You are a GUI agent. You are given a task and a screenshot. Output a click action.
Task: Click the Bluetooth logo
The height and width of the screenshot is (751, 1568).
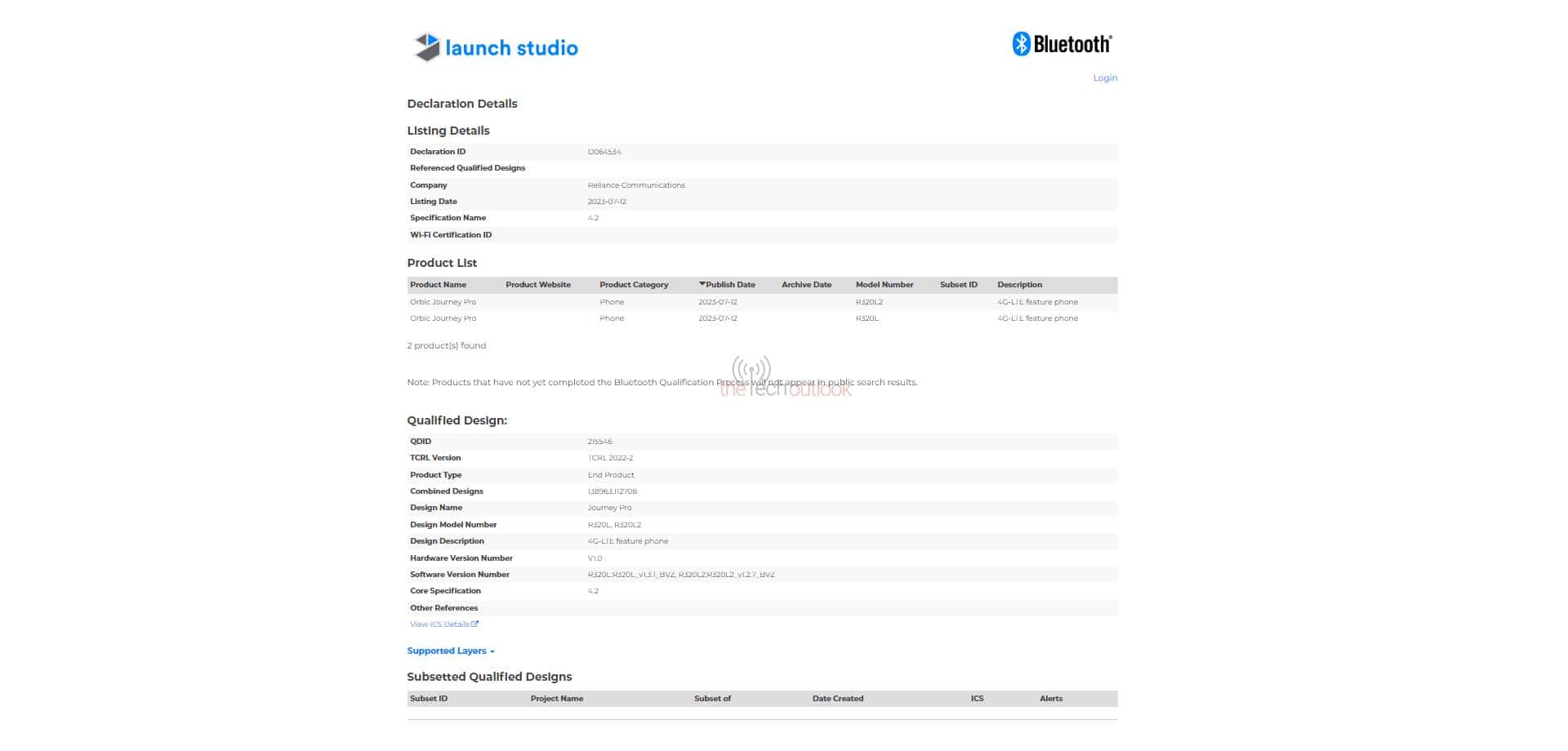click(1062, 44)
